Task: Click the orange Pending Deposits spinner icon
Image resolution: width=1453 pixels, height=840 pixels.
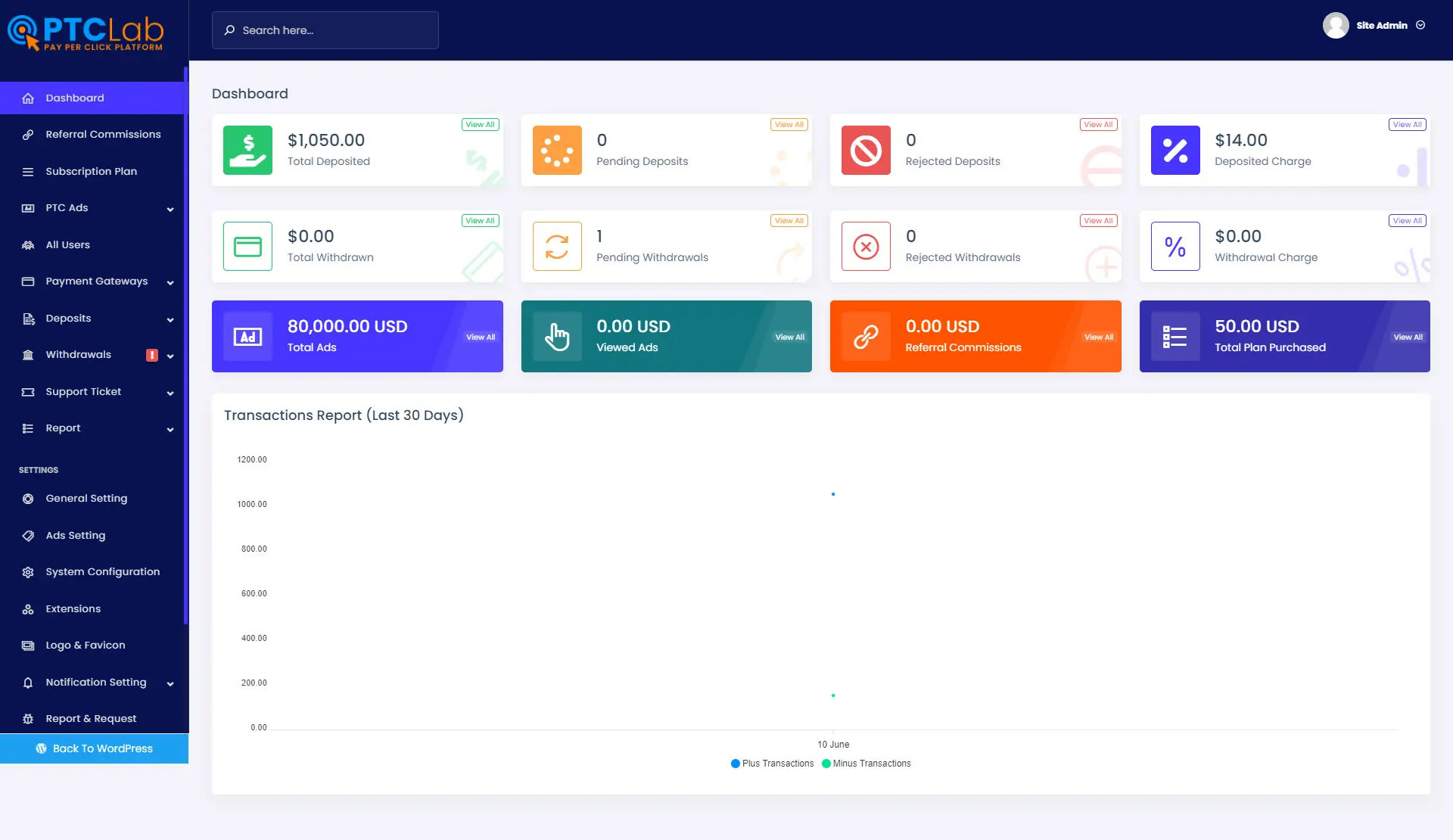Action: coord(557,150)
